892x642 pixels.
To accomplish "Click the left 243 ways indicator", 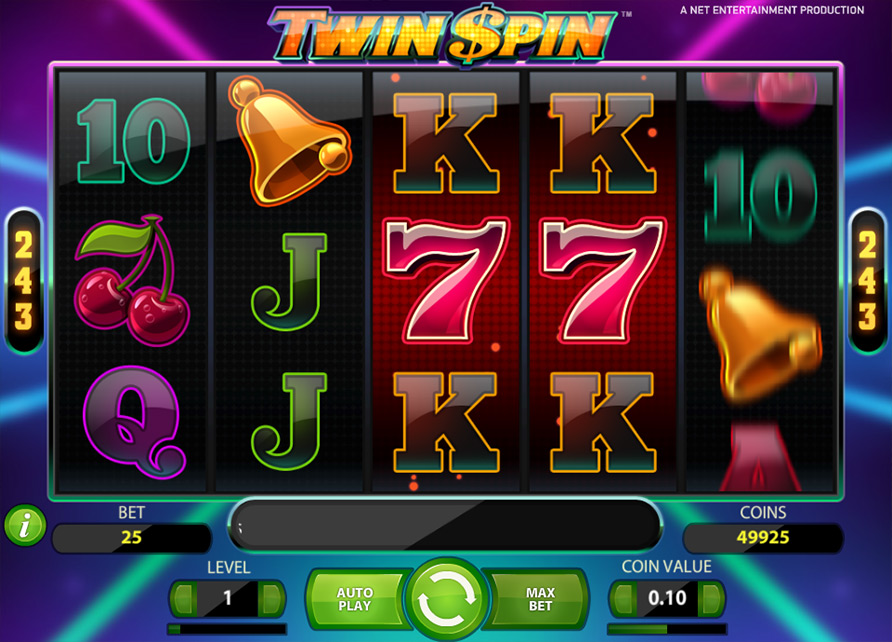I will tap(24, 281).
